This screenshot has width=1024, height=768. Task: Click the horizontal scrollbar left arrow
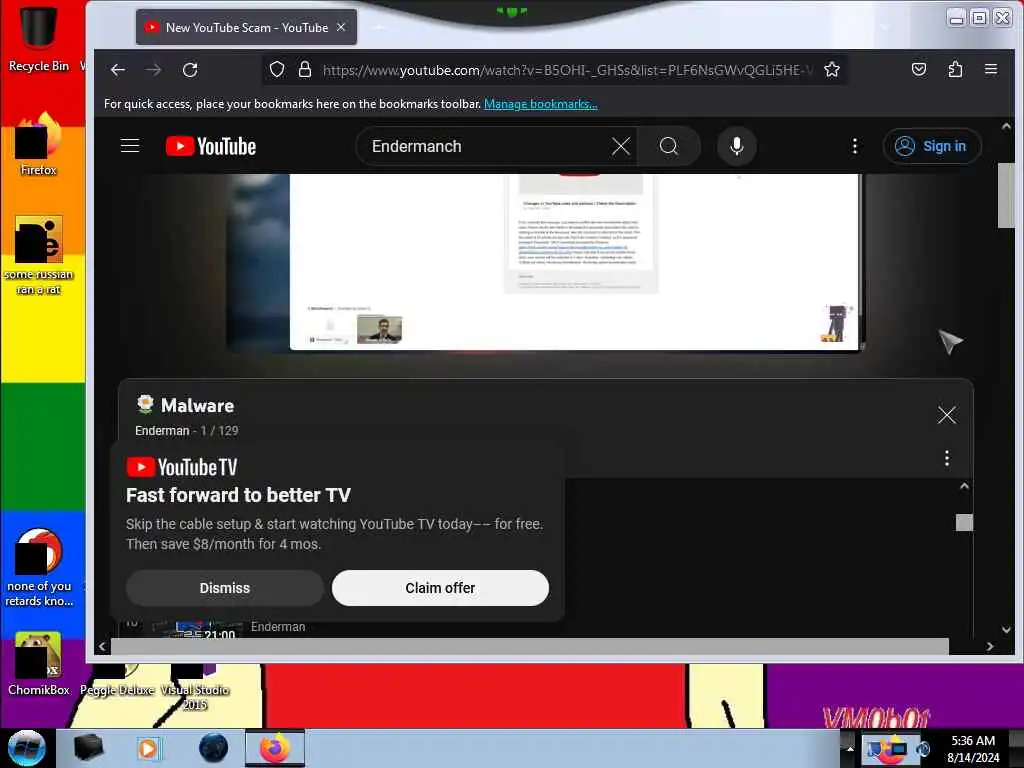tap(102, 647)
